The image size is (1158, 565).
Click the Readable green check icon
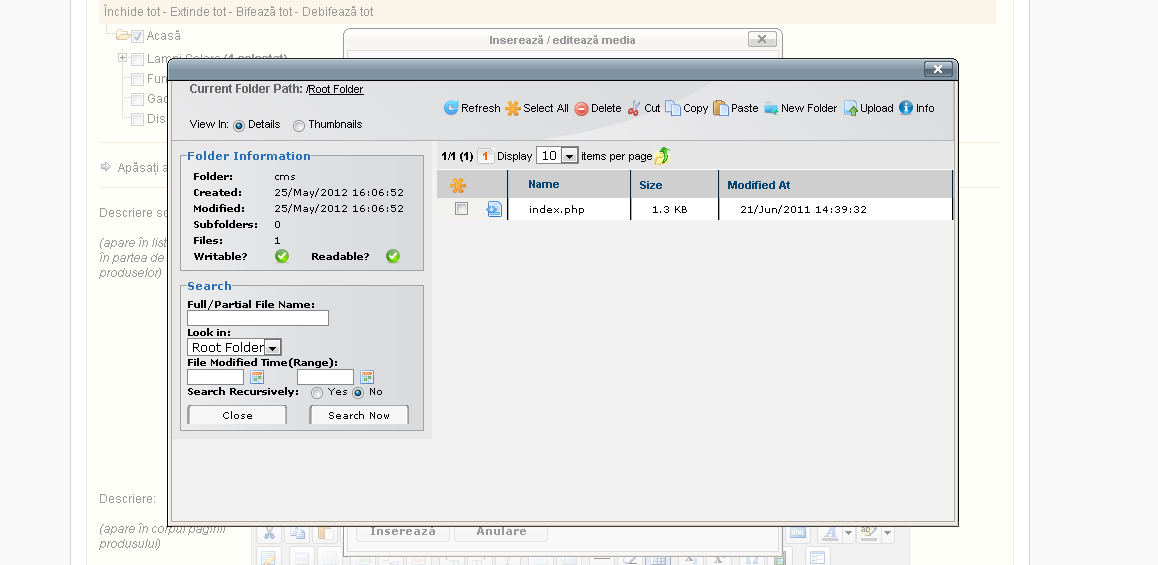click(x=393, y=256)
